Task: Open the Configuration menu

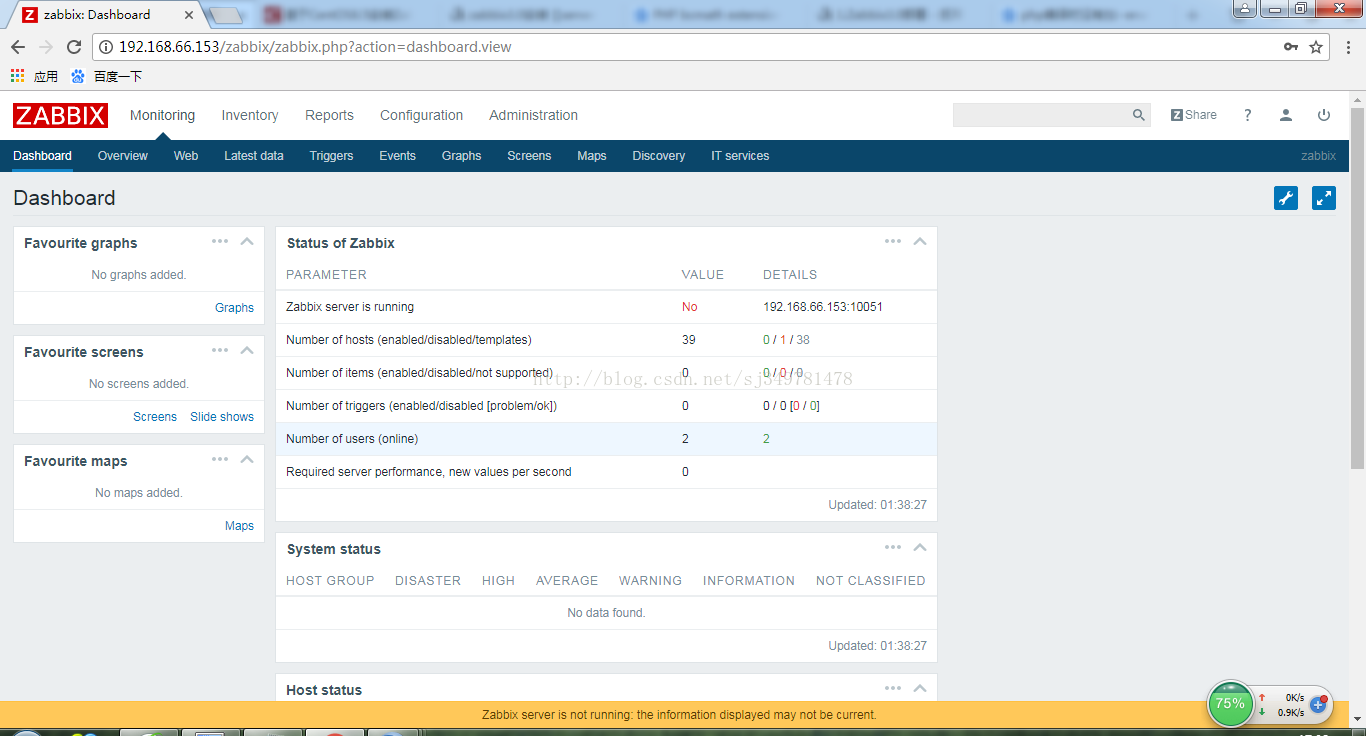Action: pyautogui.click(x=421, y=115)
